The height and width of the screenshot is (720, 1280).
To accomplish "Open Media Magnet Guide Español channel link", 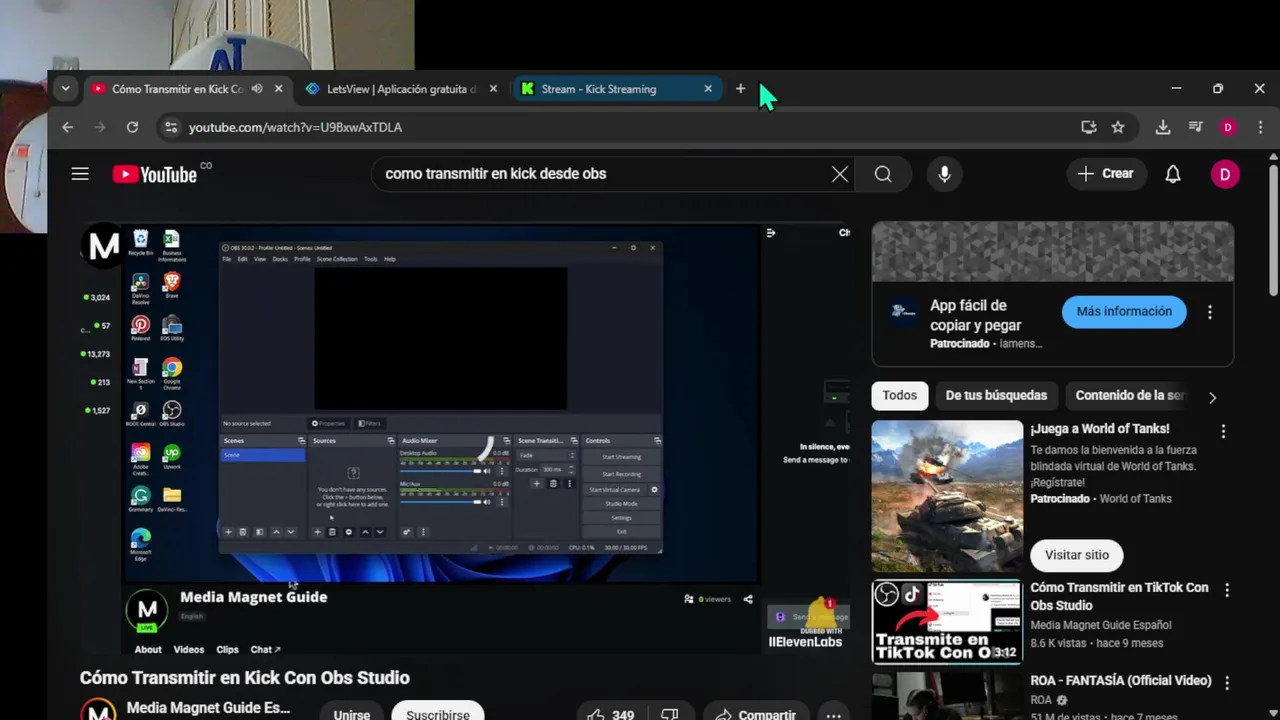I will (x=1101, y=625).
